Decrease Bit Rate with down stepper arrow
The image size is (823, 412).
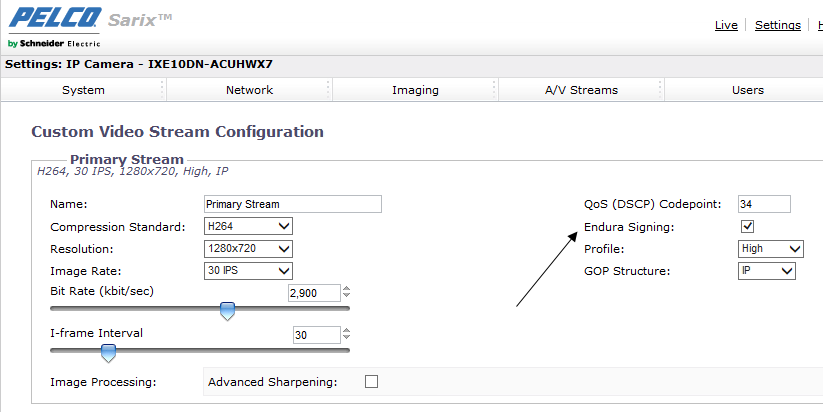pyautogui.click(x=346, y=297)
